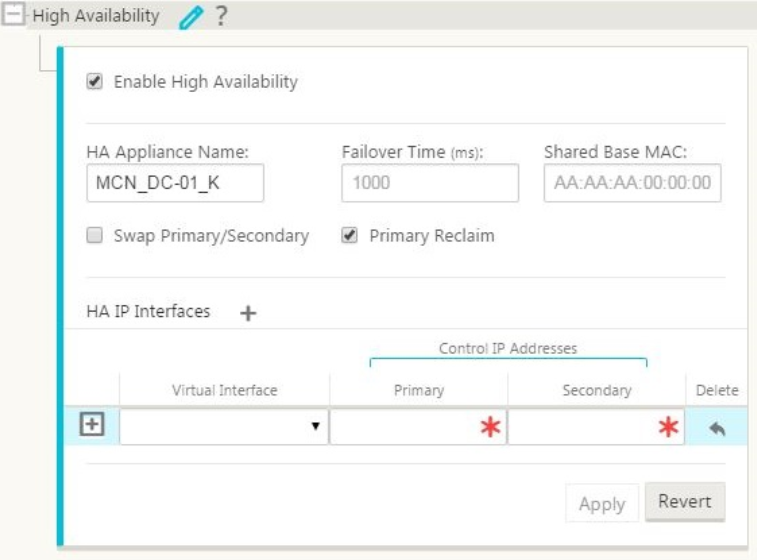Viewport: 757px width, 560px height.
Task: Open the question mark help icon
Action: 221,16
